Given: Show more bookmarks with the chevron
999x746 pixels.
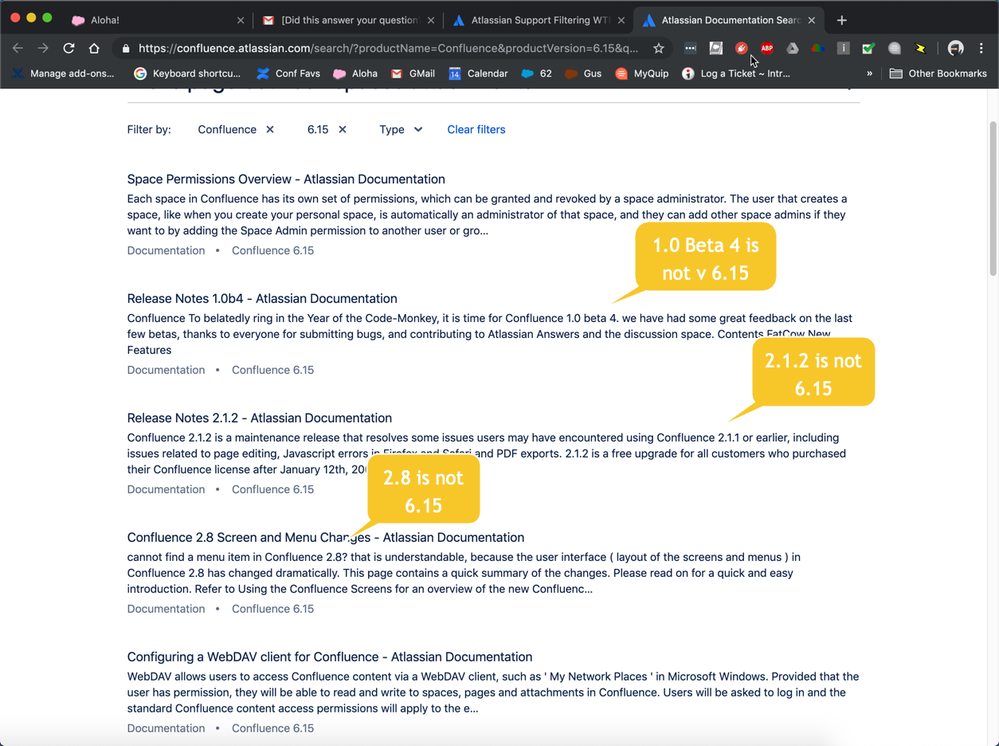Looking at the screenshot, I should click(869, 73).
